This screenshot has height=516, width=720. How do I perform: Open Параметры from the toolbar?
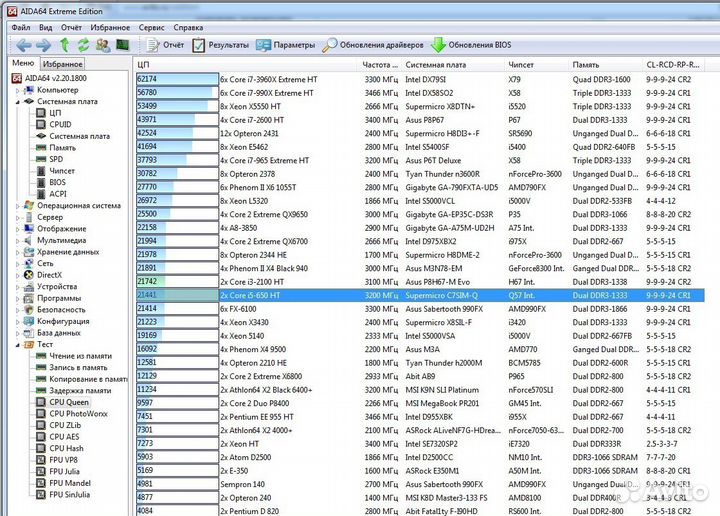tap(286, 45)
